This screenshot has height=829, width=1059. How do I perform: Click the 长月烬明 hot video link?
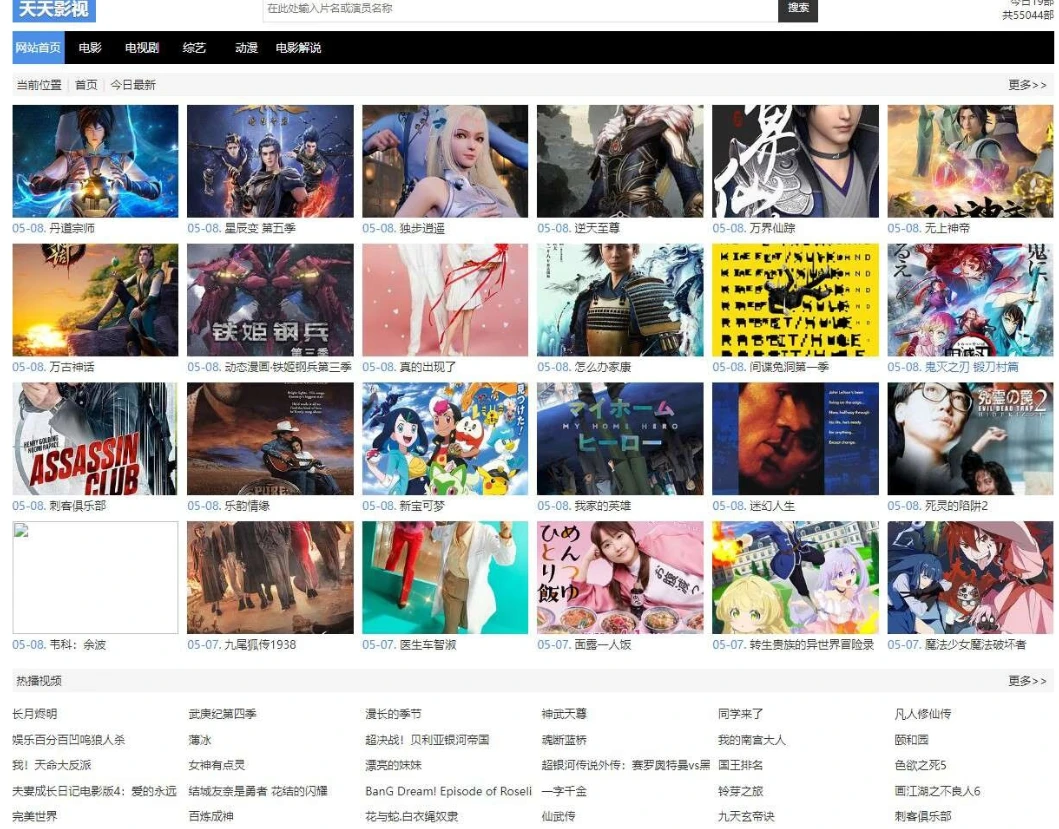click(34, 713)
